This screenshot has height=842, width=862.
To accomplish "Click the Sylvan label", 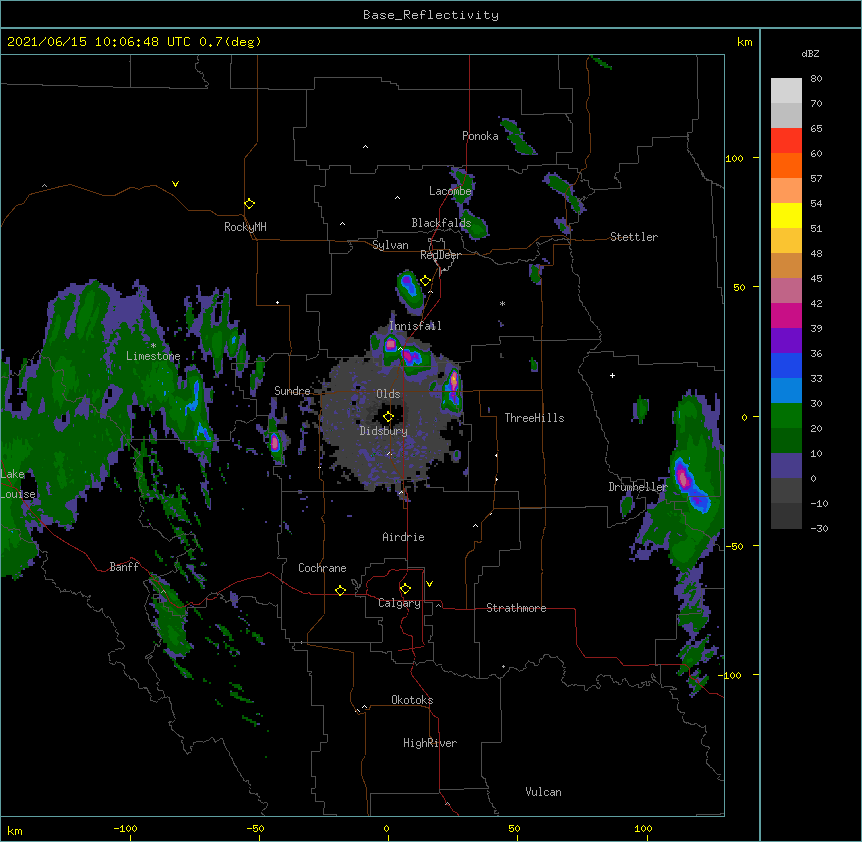I will 390,245.
